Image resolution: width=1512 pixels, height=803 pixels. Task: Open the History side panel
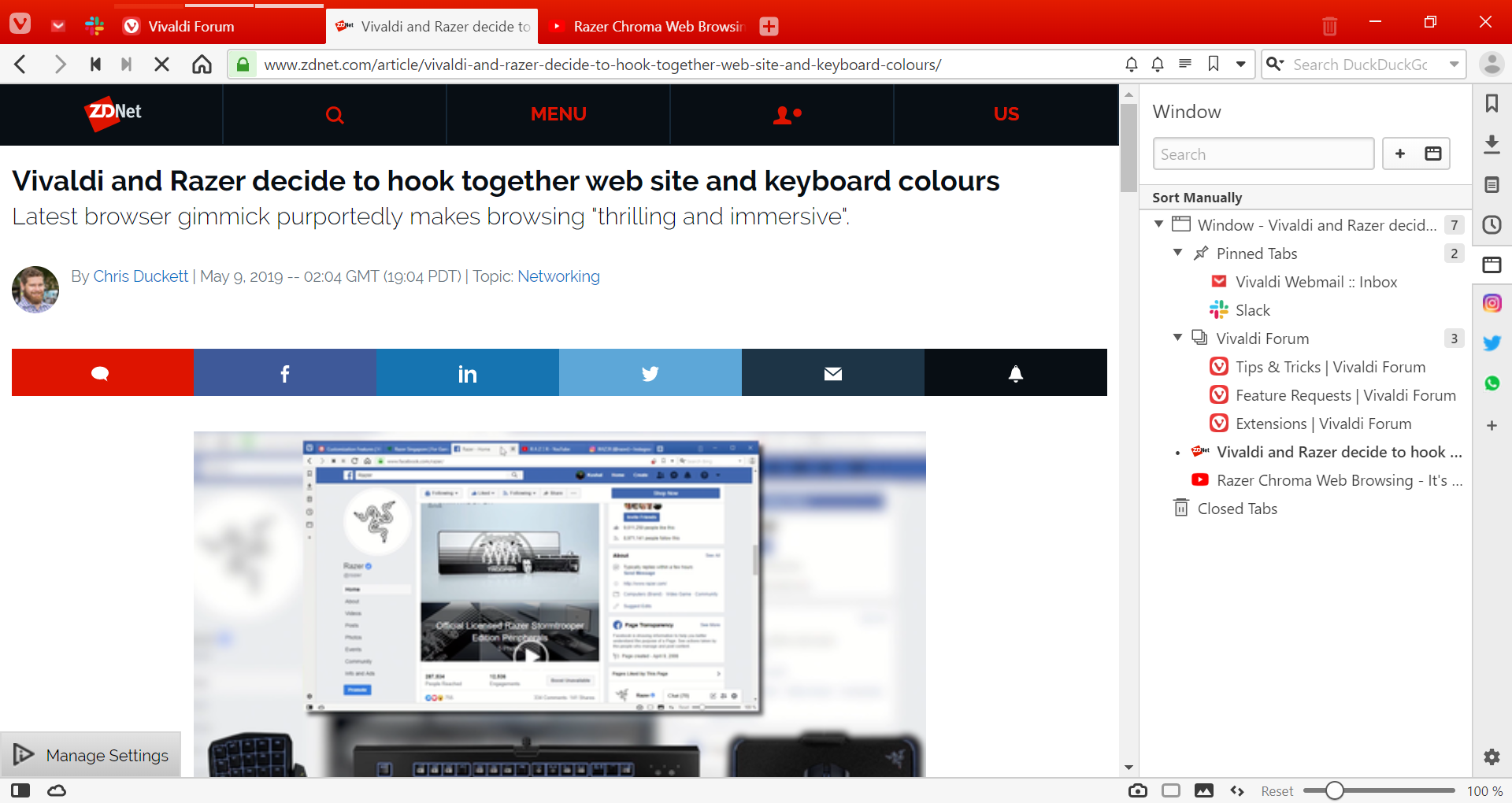1492,225
